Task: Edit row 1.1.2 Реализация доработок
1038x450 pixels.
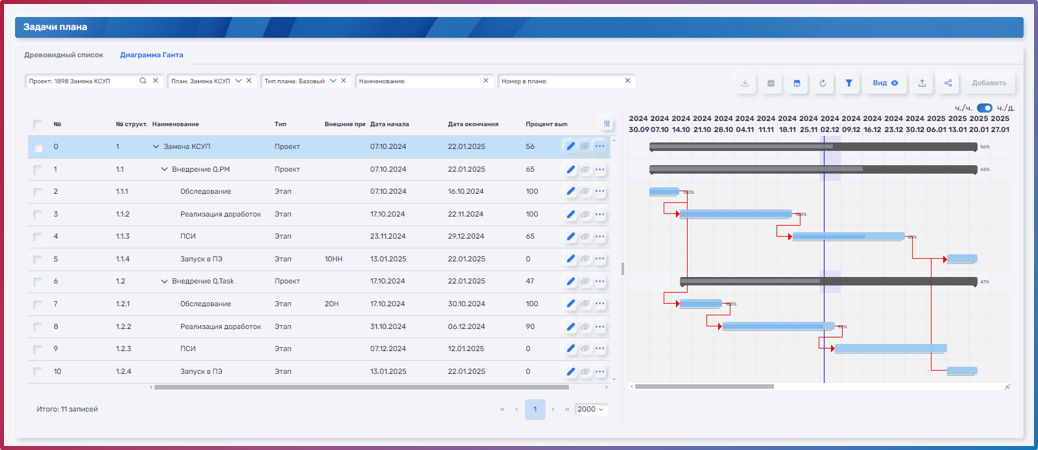Action: click(570, 214)
